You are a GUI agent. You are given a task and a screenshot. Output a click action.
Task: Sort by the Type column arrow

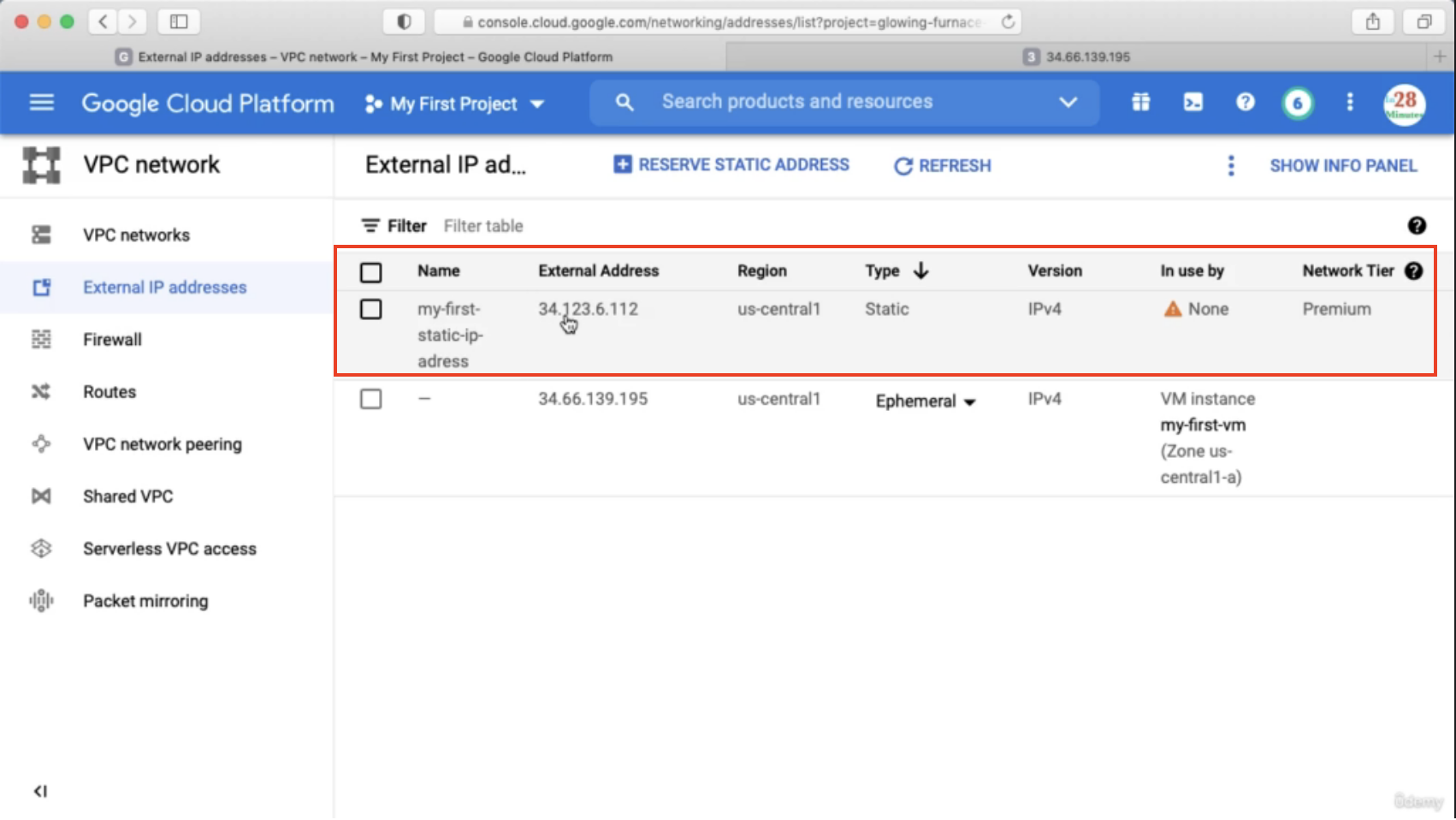(x=920, y=270)
